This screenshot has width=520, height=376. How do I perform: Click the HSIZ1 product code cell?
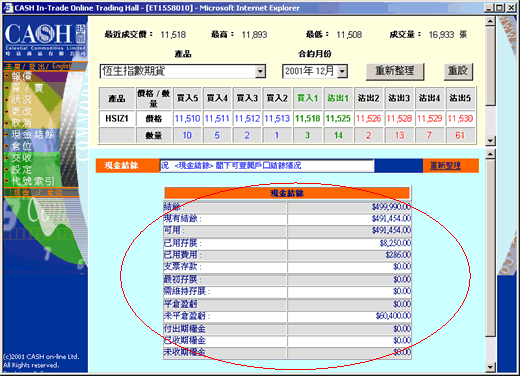[x=117, y=118]
